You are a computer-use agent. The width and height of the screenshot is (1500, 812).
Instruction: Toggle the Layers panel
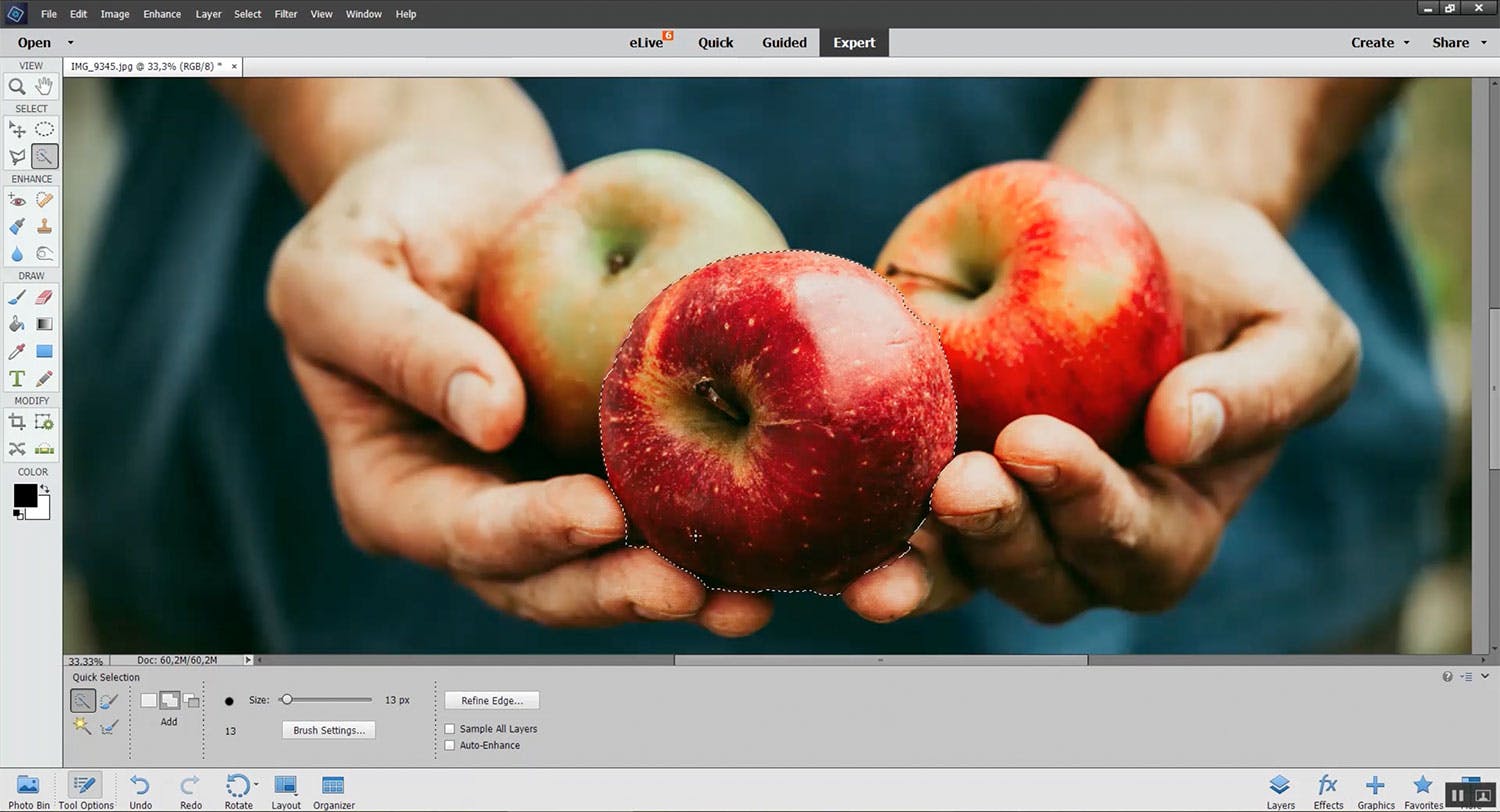(1280, 790)
